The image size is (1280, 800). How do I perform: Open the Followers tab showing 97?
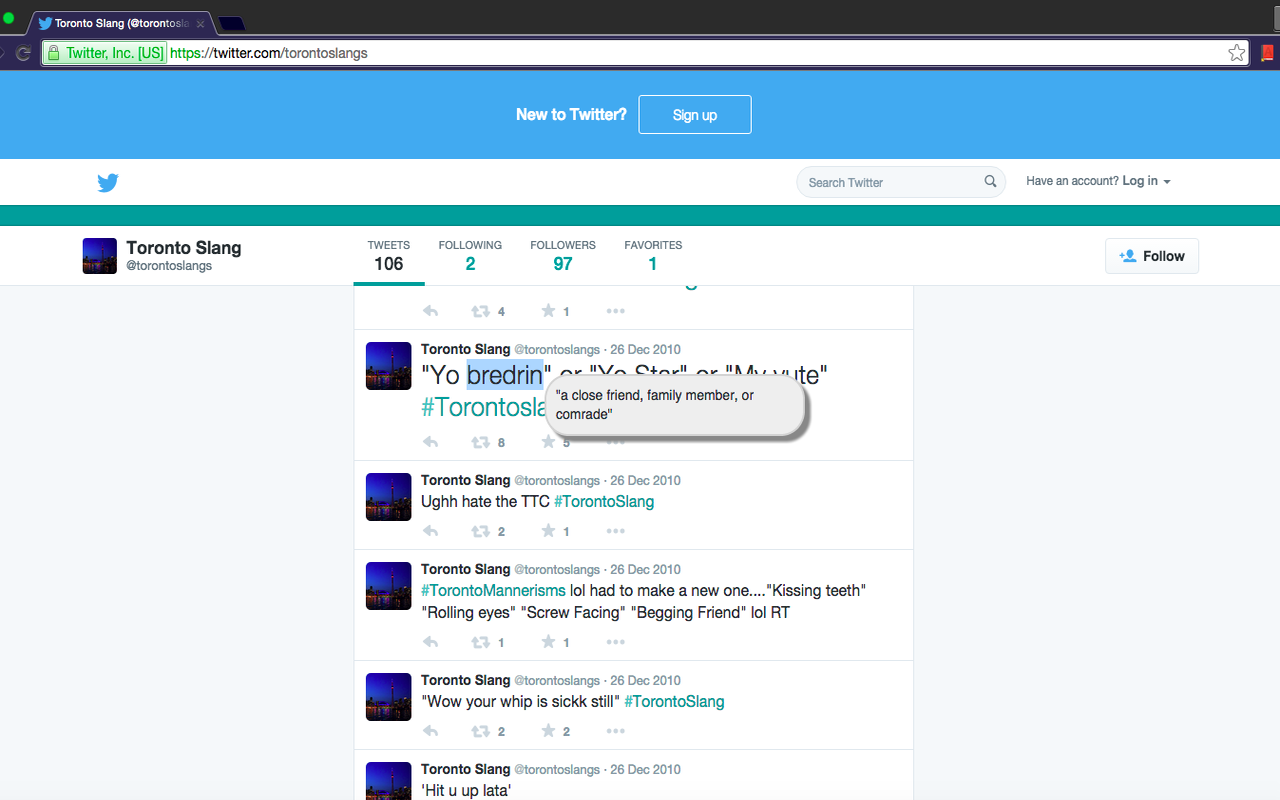pyautogui.click(x=563, y=256)
